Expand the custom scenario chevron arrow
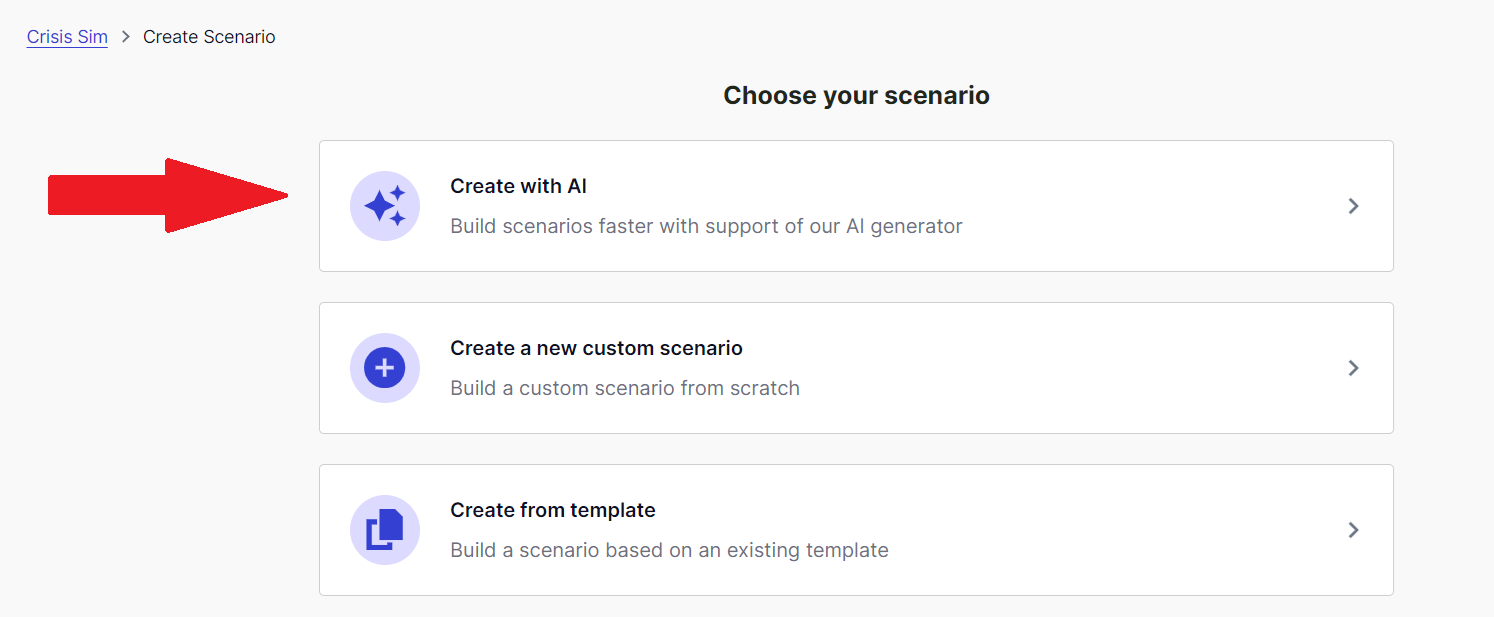1494x617 pixels. pos(1353,368)
